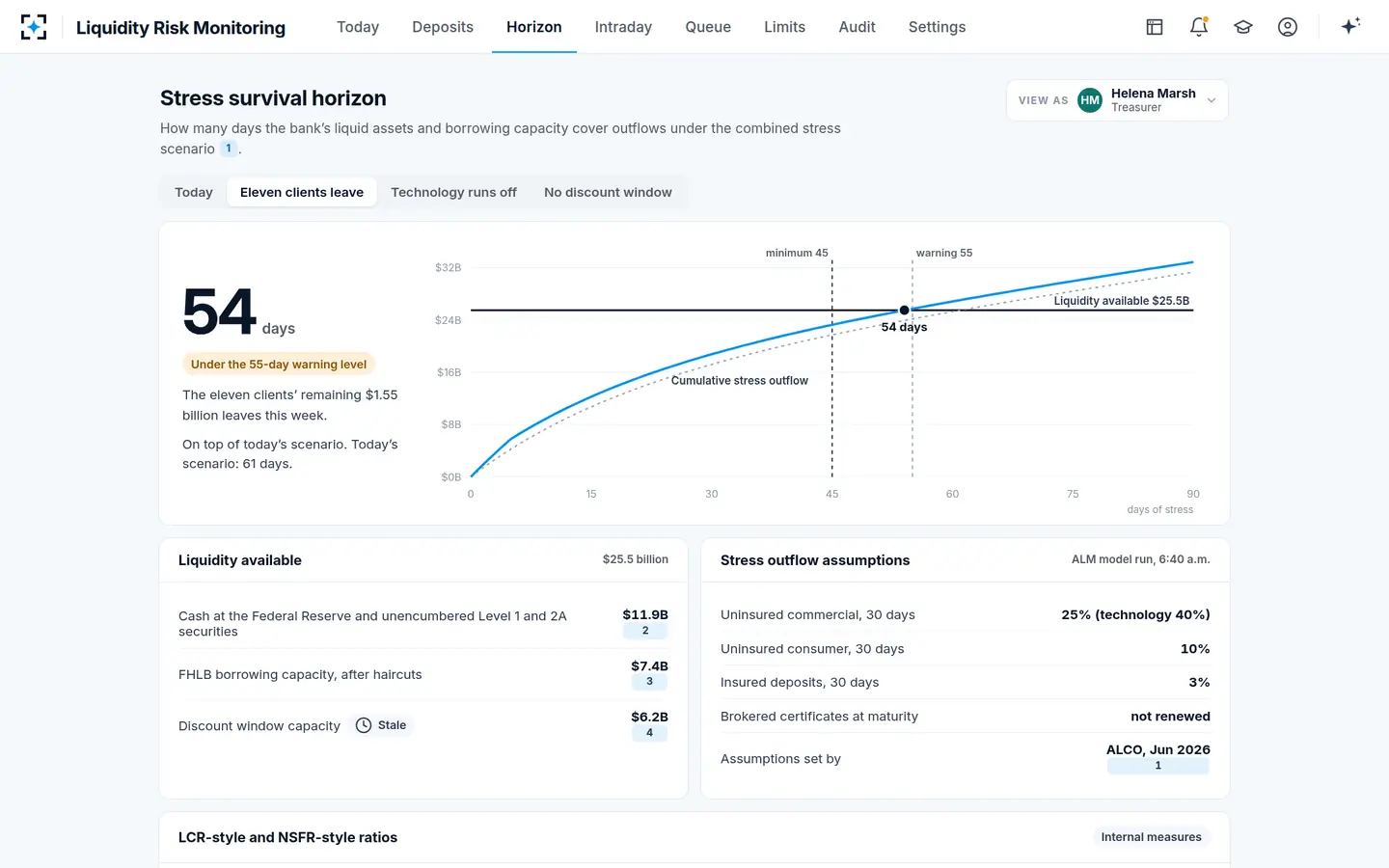Open source badge 4 under $6.2B
The width and height of the screenshot is (1389, 868).
649,733
